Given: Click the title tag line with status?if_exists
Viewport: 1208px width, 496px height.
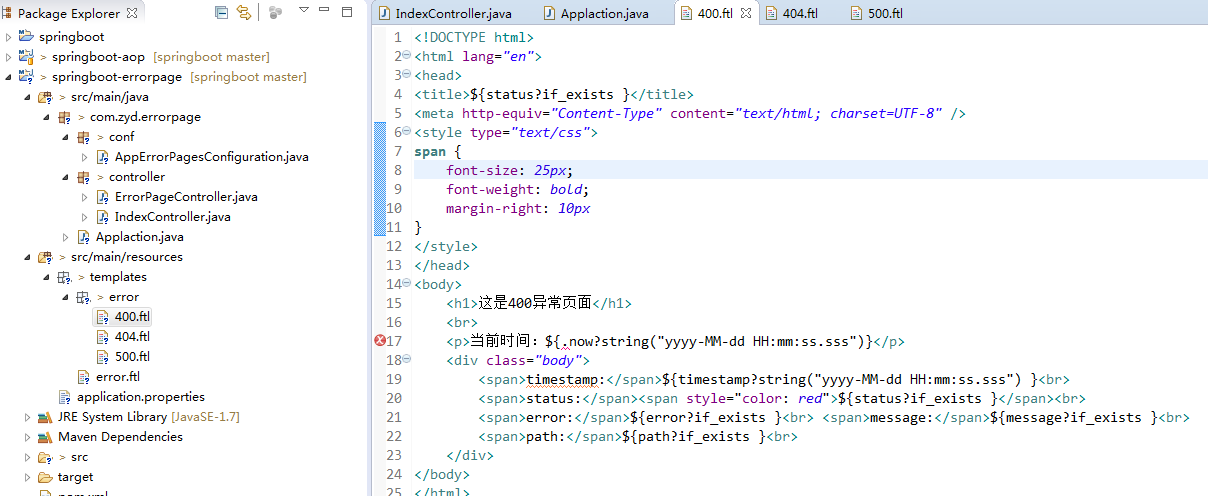Looking at the screenshot, I should (x=553, y=95).
